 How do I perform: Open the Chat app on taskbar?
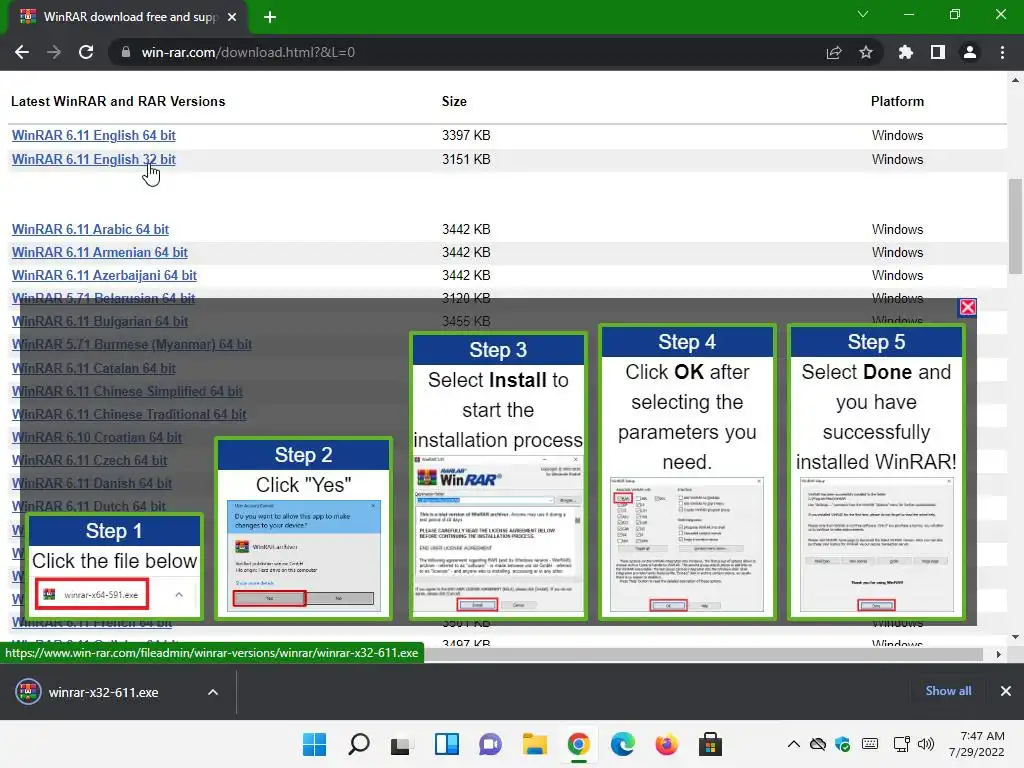(x=490, y=744)
